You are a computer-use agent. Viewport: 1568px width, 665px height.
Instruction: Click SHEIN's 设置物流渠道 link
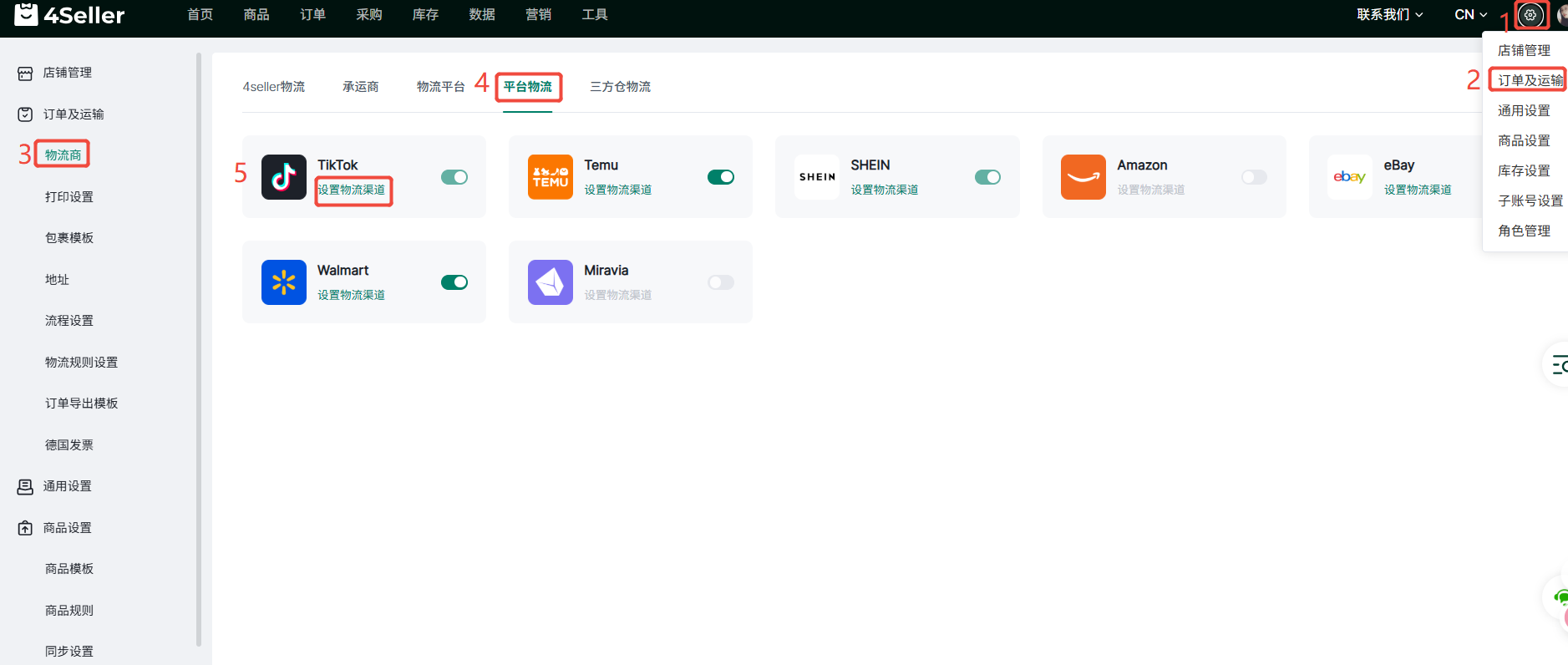click(885, 190)
